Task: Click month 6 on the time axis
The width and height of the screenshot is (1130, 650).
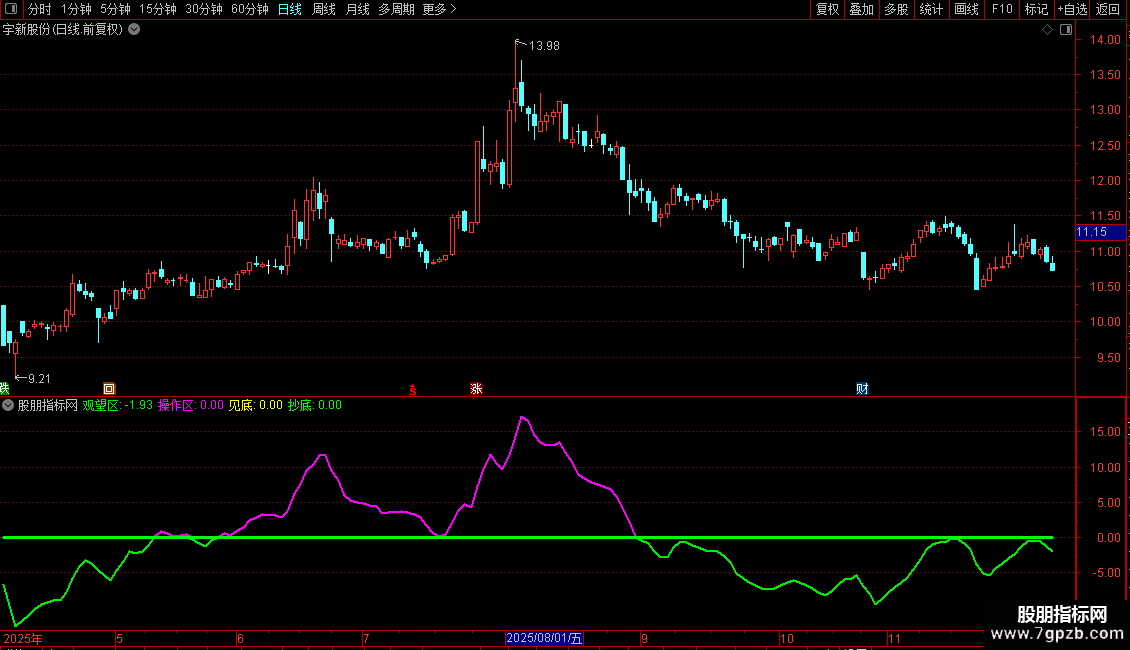Action: 240,638
